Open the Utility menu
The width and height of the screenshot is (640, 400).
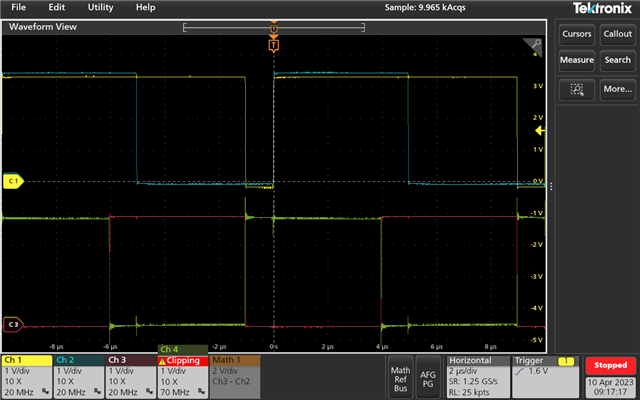[100, 7]
